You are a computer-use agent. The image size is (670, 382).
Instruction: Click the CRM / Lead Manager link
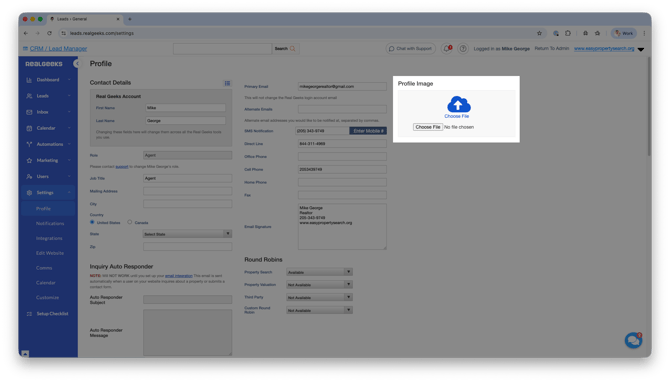point(58,49)
